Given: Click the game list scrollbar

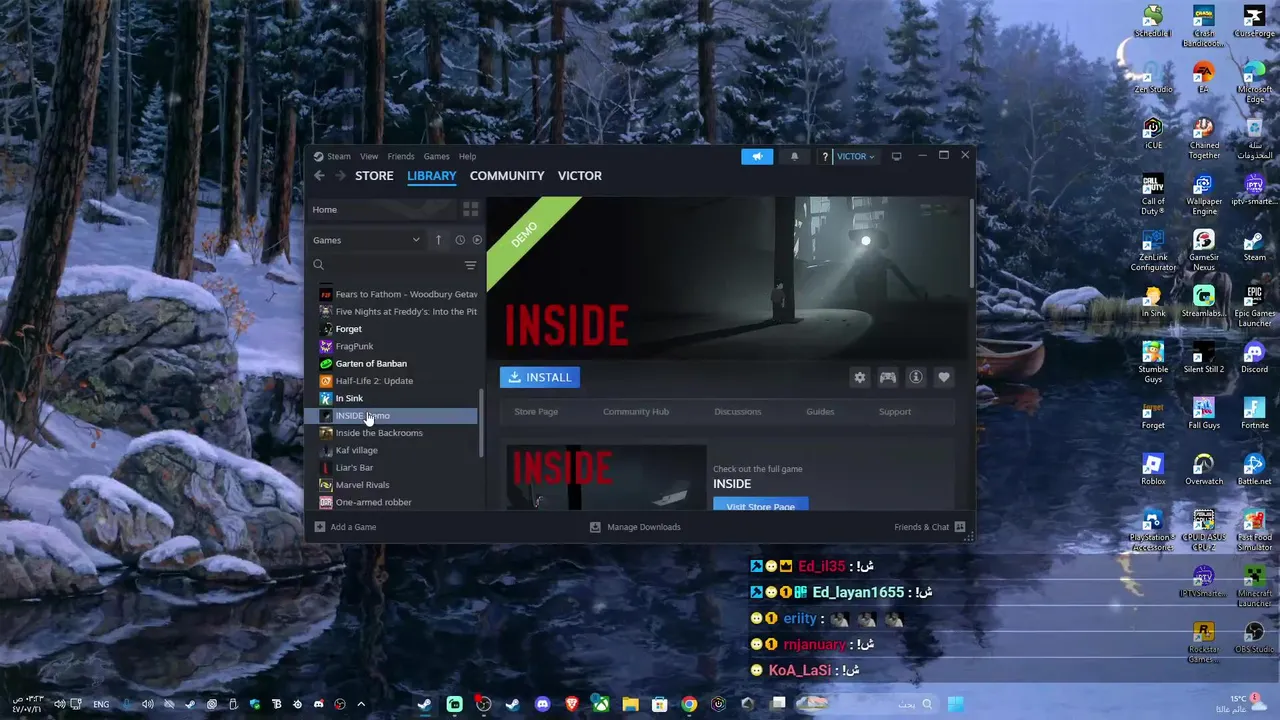Looking at the screenshot, I should tap(482, 422).
